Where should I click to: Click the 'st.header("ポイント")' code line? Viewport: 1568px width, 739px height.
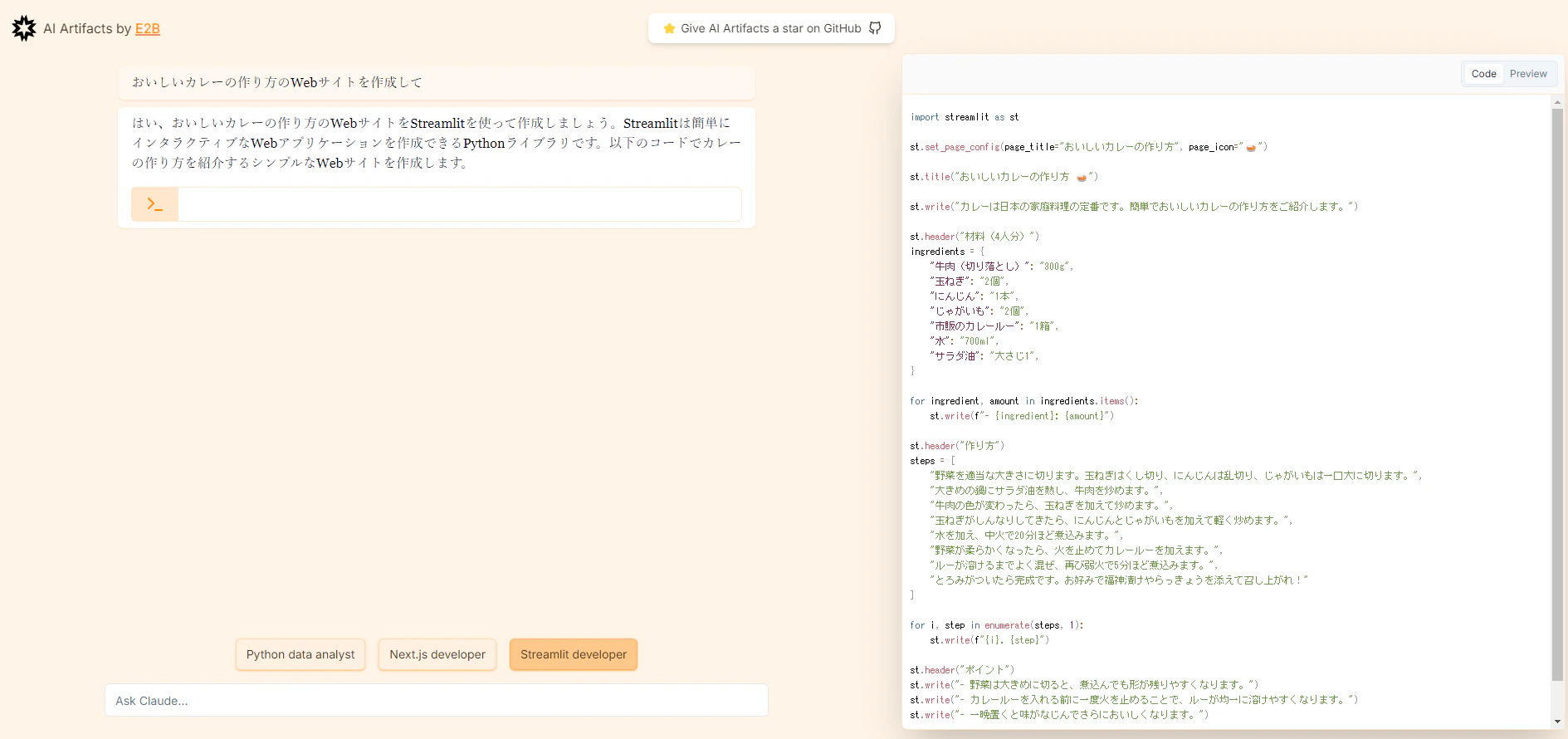[962, 670]
